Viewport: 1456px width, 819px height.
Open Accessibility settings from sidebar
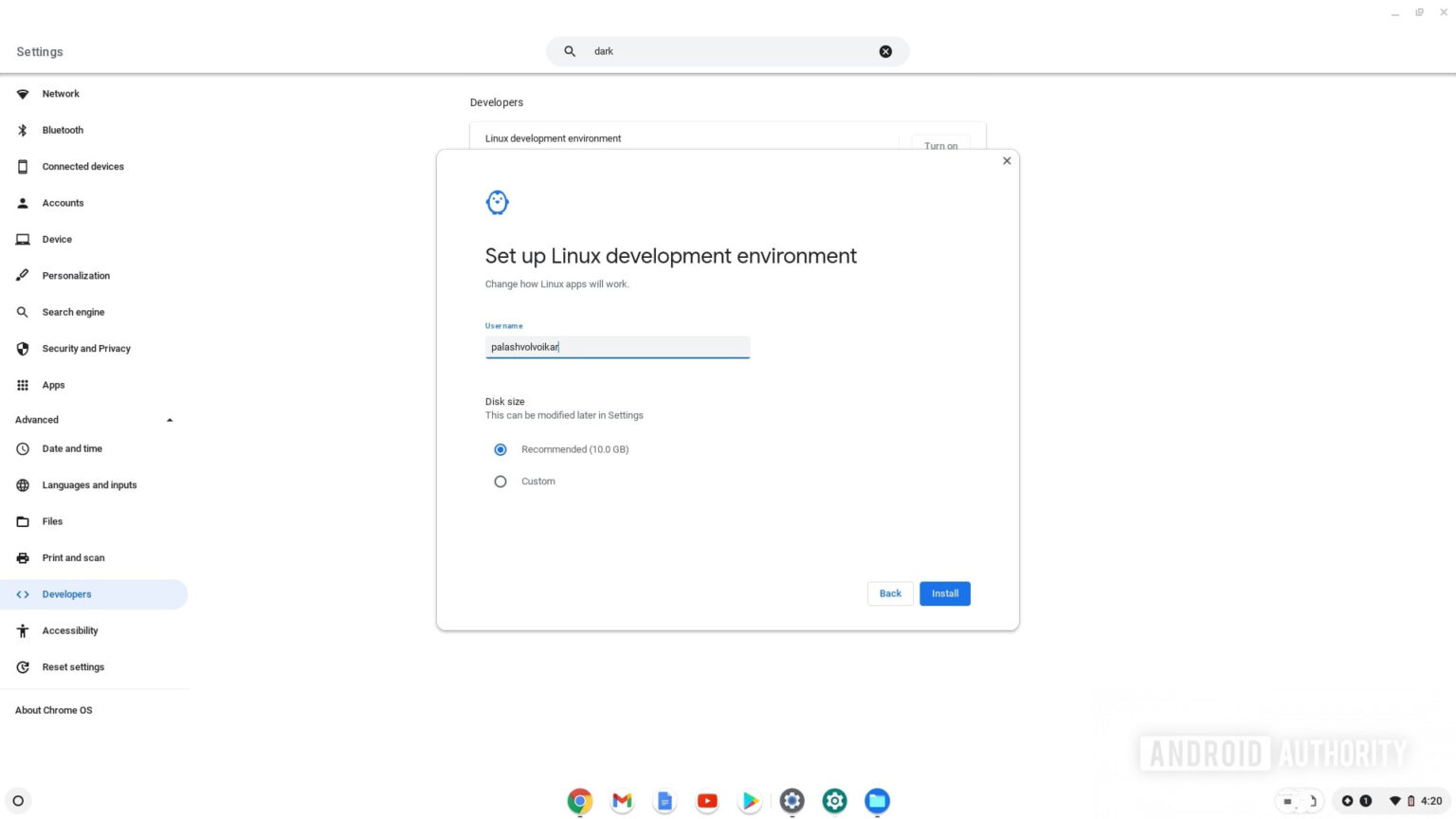(70, 630)
